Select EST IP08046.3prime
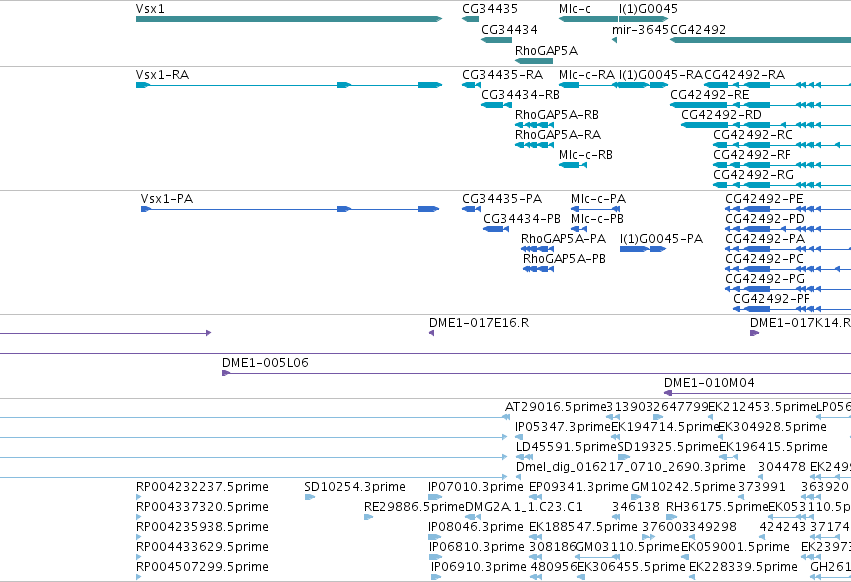This screenshot has height=582, width=851. pyautogui.click(x=435, y=537)
